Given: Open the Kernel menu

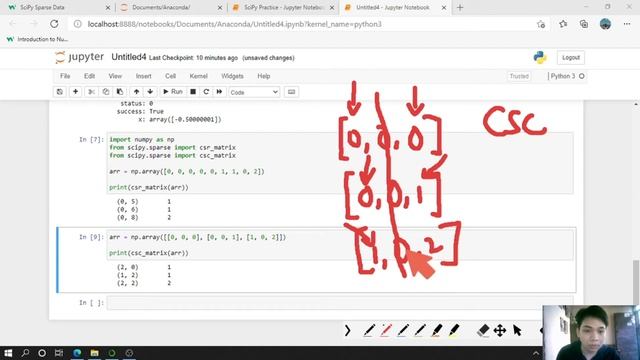Looking at the screenshot, I should coord(198,76).
